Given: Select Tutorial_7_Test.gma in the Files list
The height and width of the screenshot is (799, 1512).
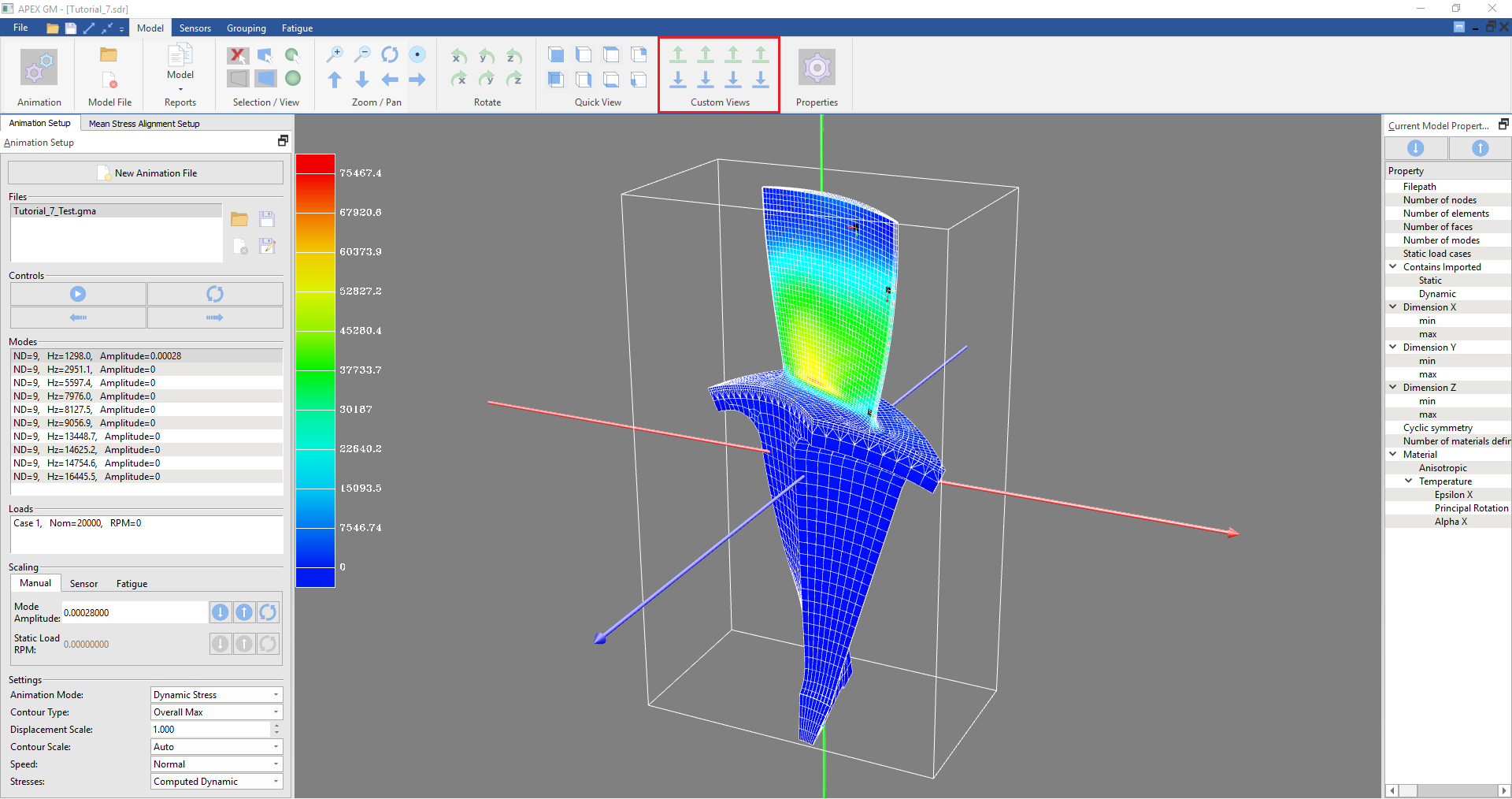Looking at the screenshot, I should [x=117, y=211].
